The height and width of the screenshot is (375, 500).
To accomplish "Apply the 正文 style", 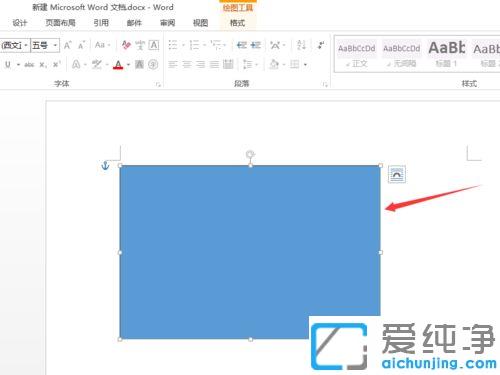I will pyautogui.click(x=357, y=55).
